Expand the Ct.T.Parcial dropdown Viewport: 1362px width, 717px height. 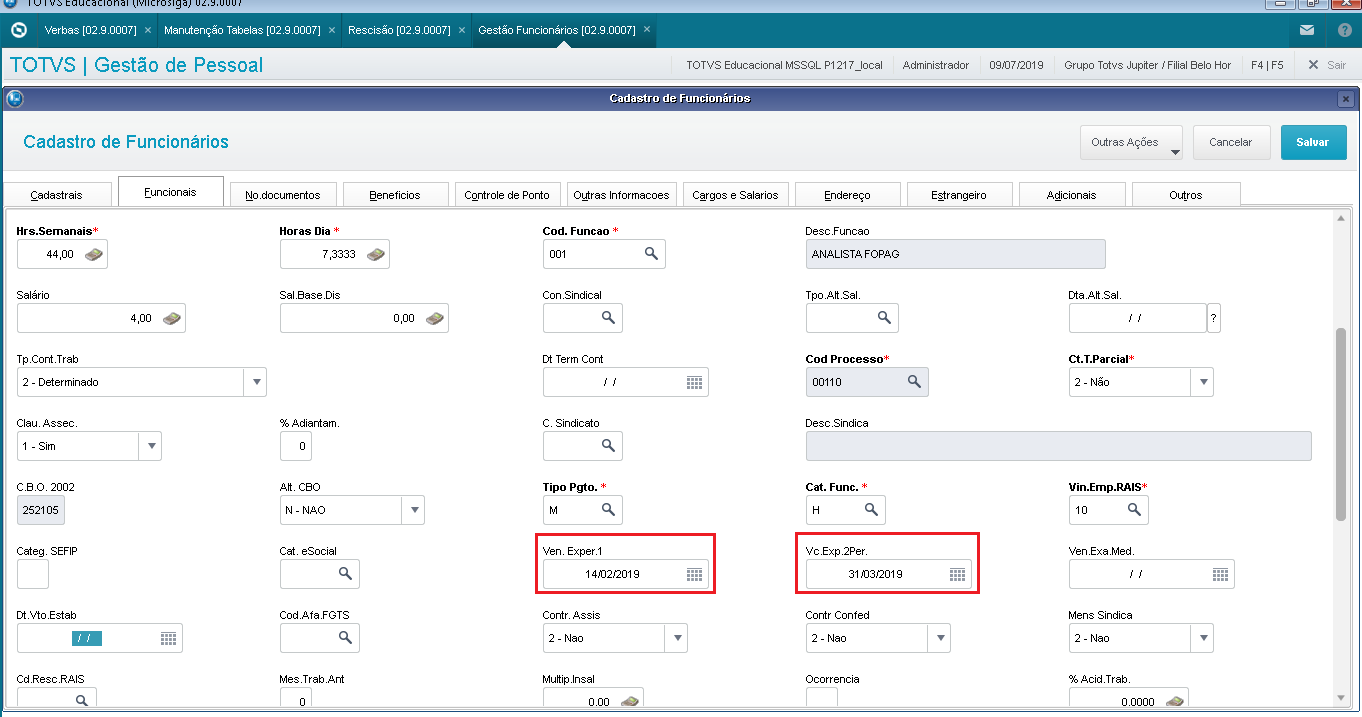(1202, 382)
